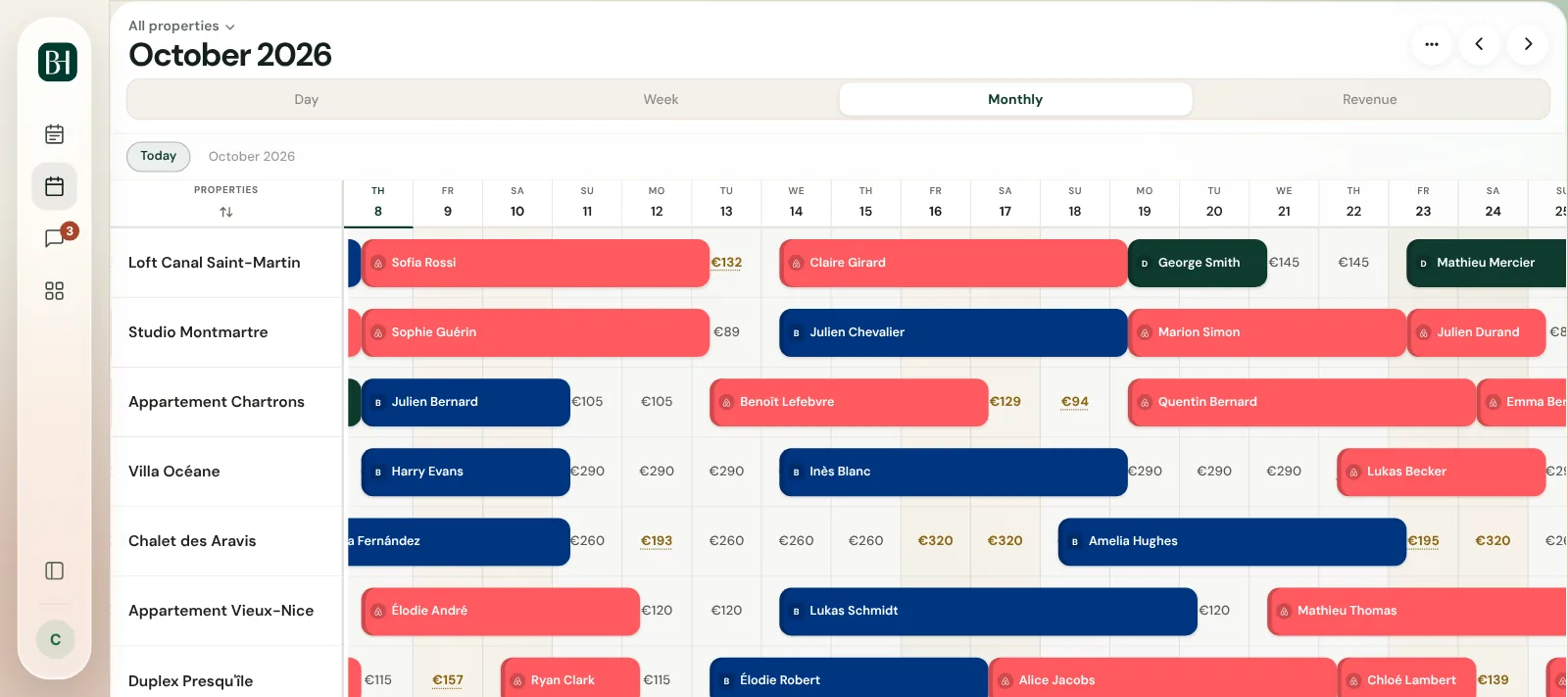Open Quentin Bernard's reservation bar
The image size is (1568, 697).
[1301, 402]
